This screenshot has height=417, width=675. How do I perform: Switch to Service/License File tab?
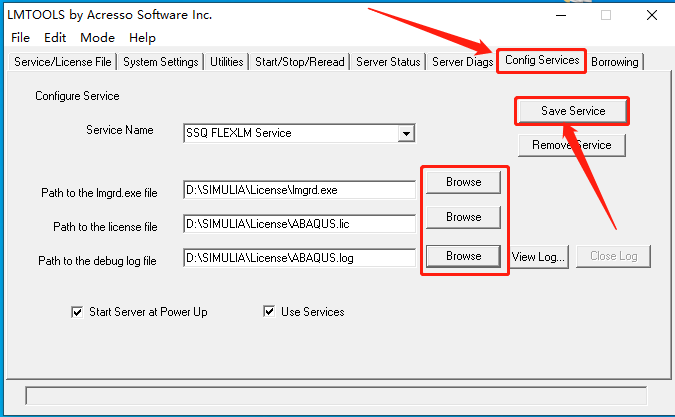tap(63, 62)
